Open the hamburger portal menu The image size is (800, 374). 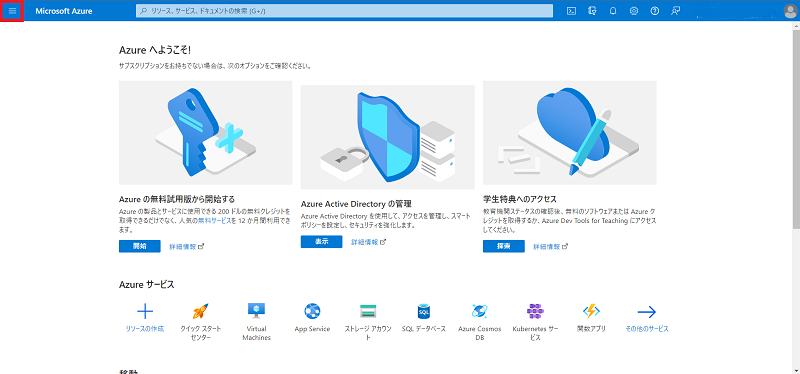(12, 11)
